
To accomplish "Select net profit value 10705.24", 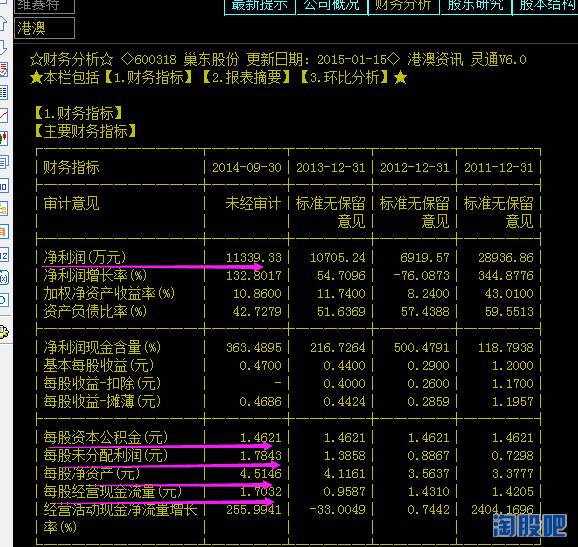I will click(338, 258).
